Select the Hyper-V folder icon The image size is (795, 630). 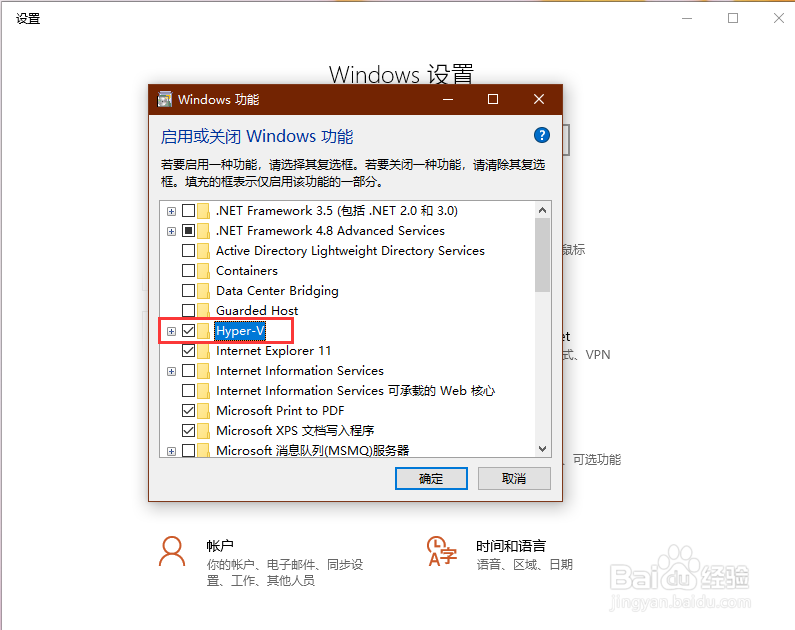point(203,331)
